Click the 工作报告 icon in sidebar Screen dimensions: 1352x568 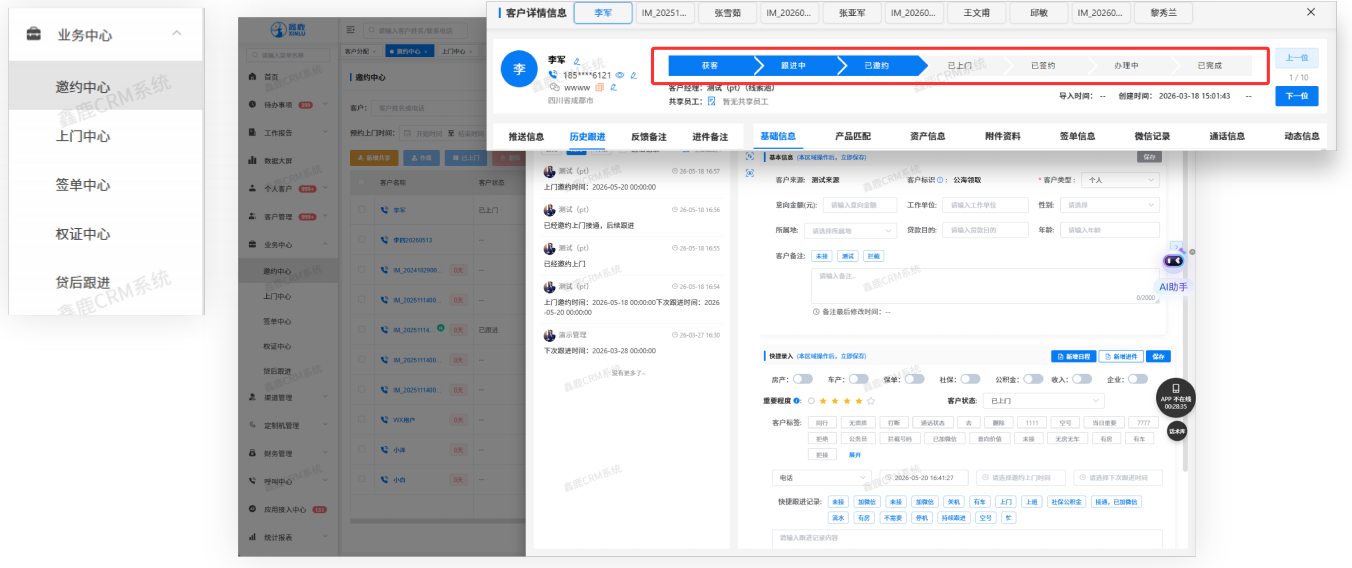252,132
